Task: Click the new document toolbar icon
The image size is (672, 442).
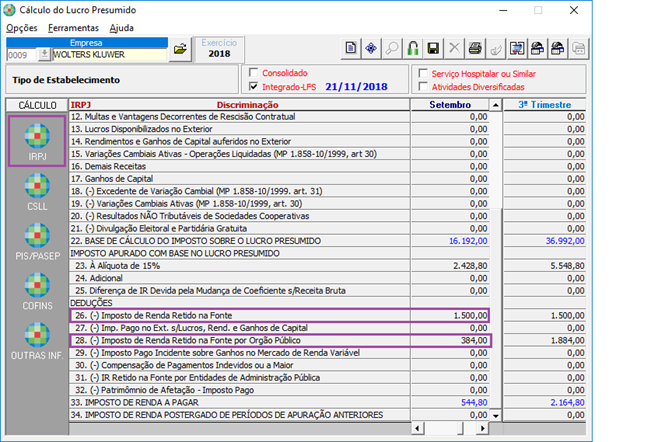Action: coord(351,48)
